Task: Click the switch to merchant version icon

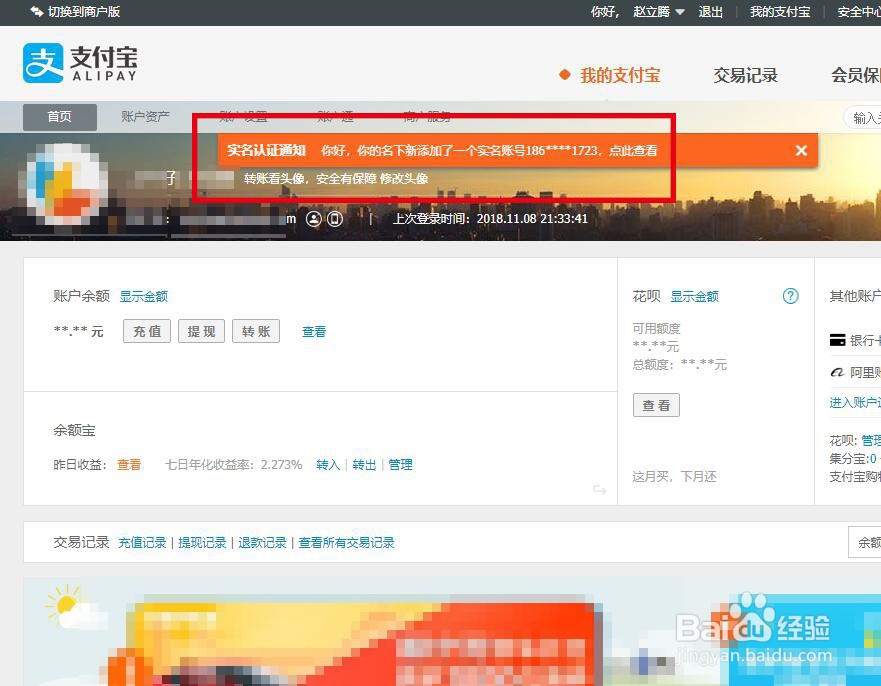Action: pos(37,12)
